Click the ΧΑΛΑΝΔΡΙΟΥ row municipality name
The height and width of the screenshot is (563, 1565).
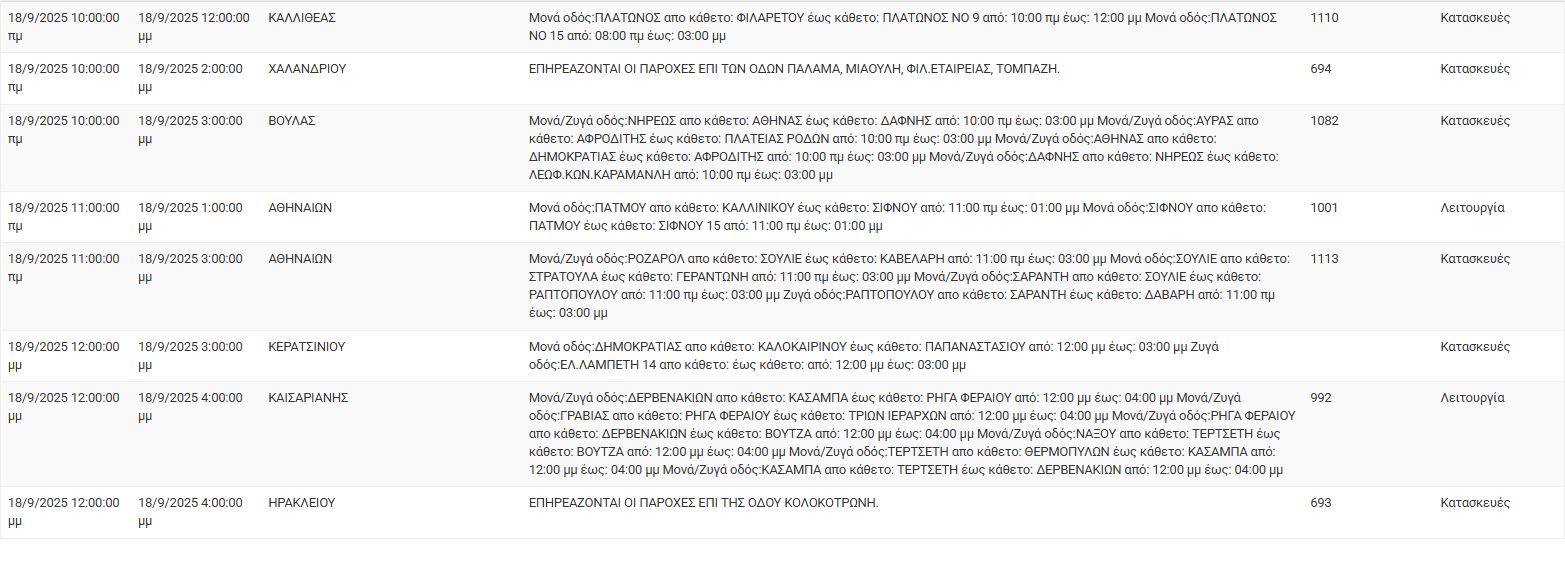point(307,69)
